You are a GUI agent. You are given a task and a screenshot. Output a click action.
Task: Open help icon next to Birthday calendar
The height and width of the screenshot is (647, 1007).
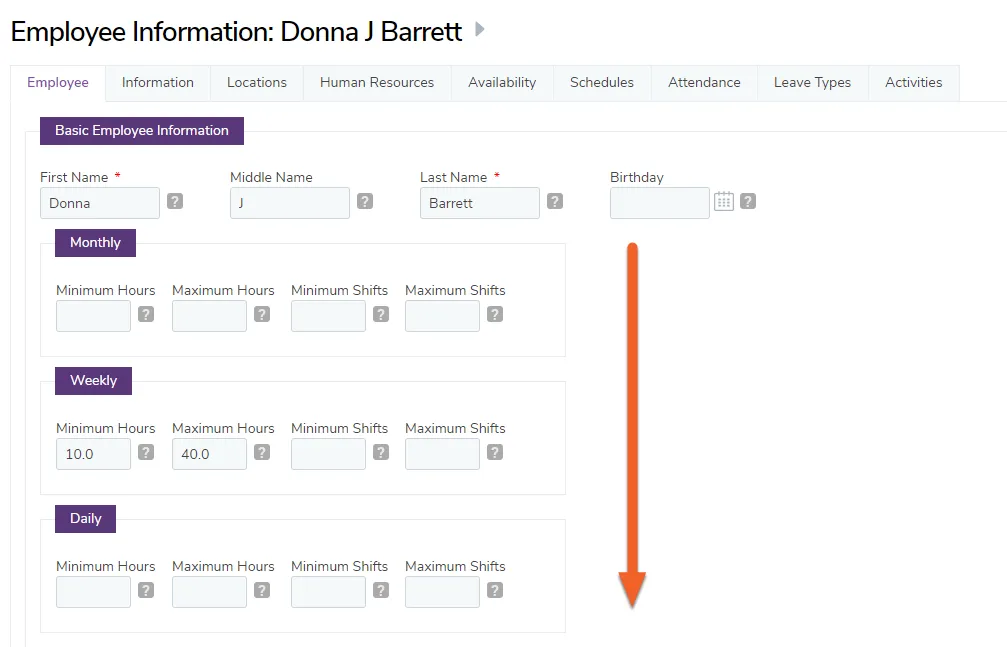(748, 202)
